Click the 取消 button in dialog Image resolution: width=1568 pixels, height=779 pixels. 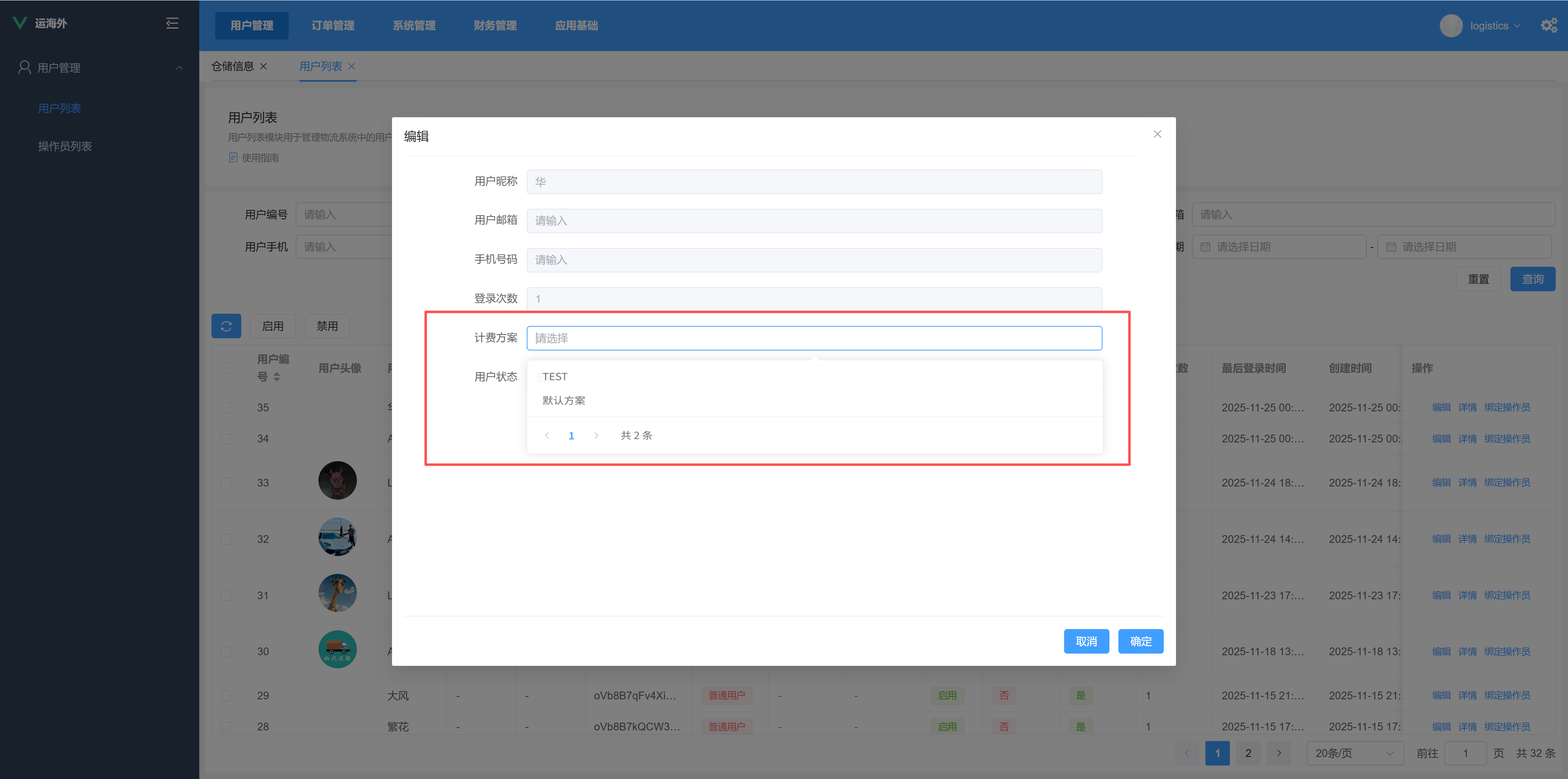pyautogui.click(x=1086, y=641)
